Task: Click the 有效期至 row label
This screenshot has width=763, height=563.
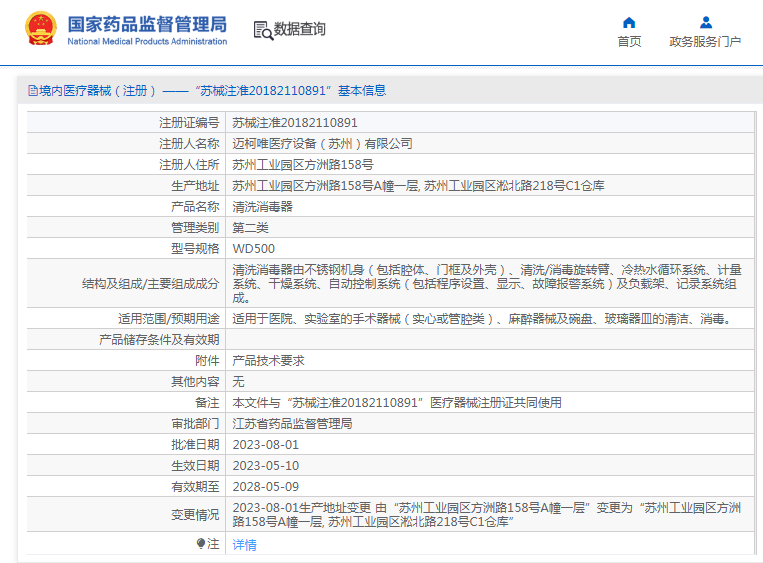Action: pos(195,487)
